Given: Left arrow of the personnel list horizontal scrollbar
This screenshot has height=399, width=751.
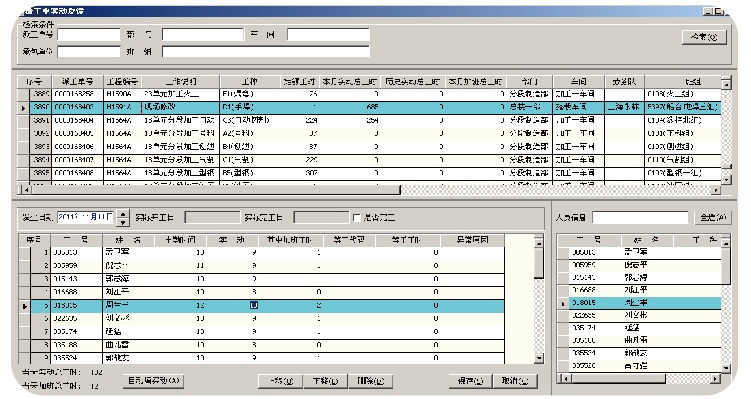Looking at the screenshot, I should click(565, 378).
